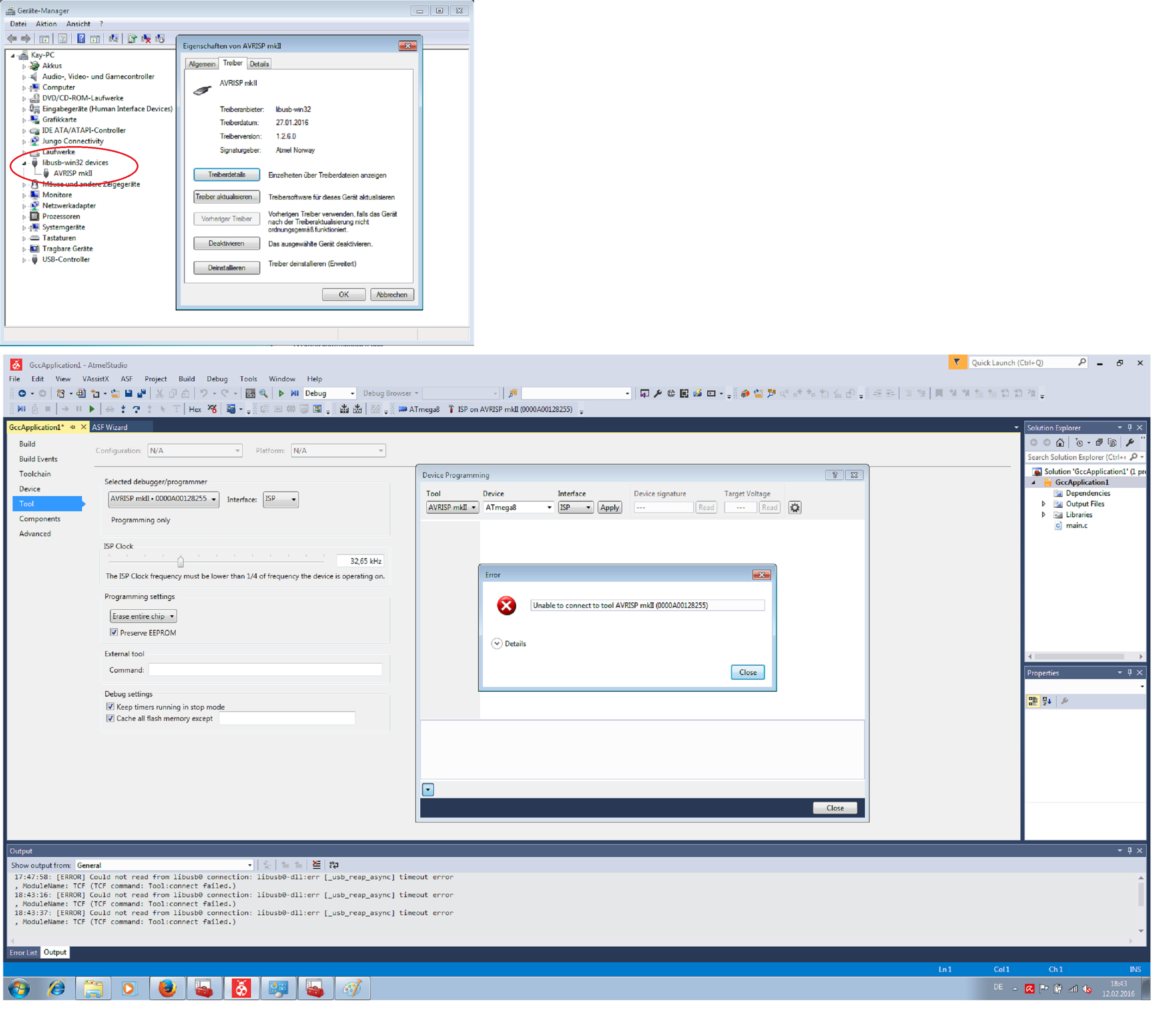Screen dimensions: 1176x1028
Task: Click the Firefox icon in the taskbar
Action: click(167, 988)
